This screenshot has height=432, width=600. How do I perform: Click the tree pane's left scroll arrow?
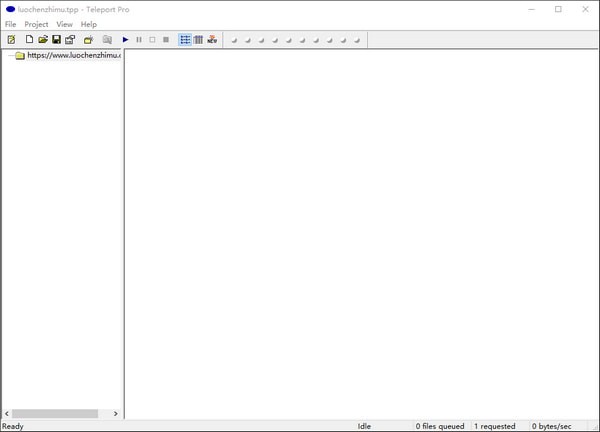pos(7,413)
